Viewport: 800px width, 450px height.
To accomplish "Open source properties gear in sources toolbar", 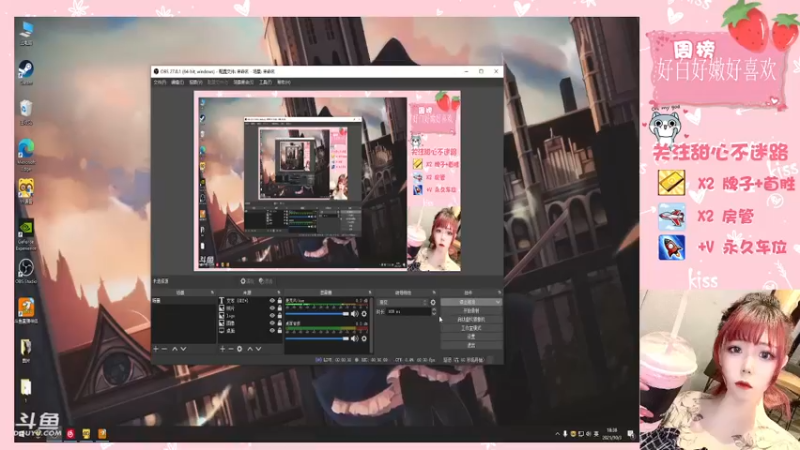I will (x=239, y=349).
